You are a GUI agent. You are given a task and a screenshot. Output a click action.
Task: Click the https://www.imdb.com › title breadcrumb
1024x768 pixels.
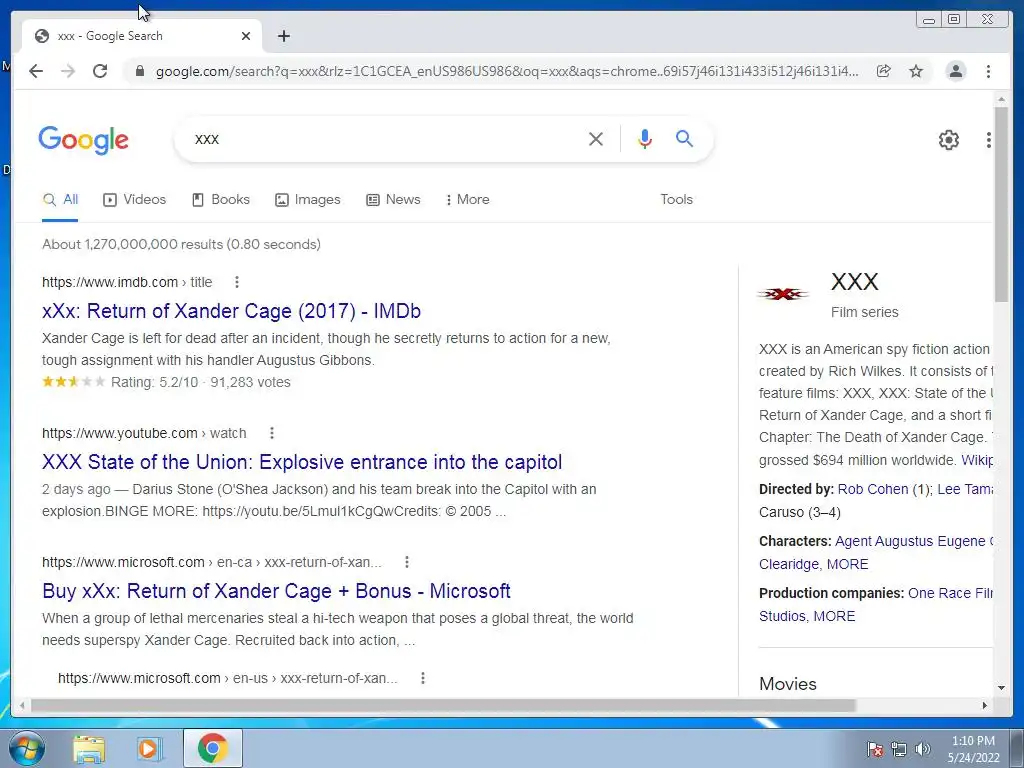point(127,282)
